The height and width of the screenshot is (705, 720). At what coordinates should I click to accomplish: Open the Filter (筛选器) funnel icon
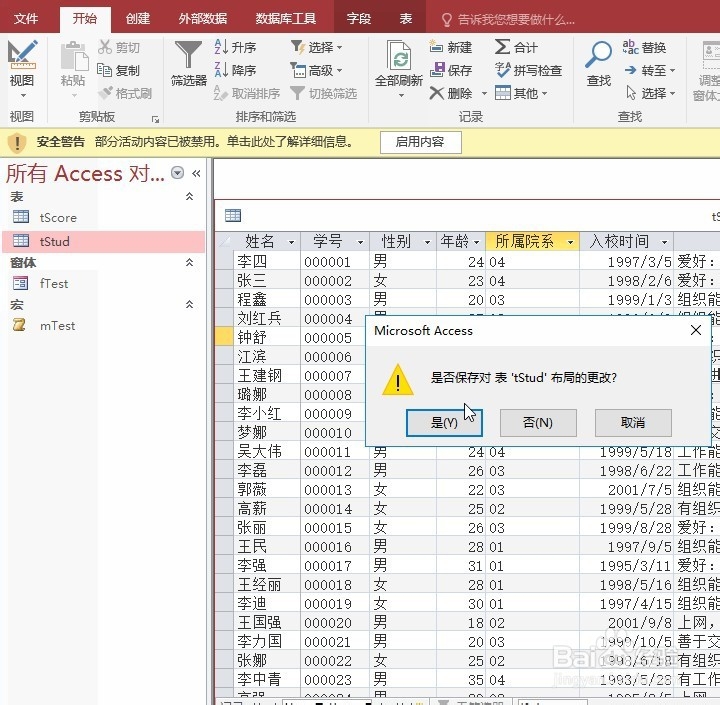(188, 55)
